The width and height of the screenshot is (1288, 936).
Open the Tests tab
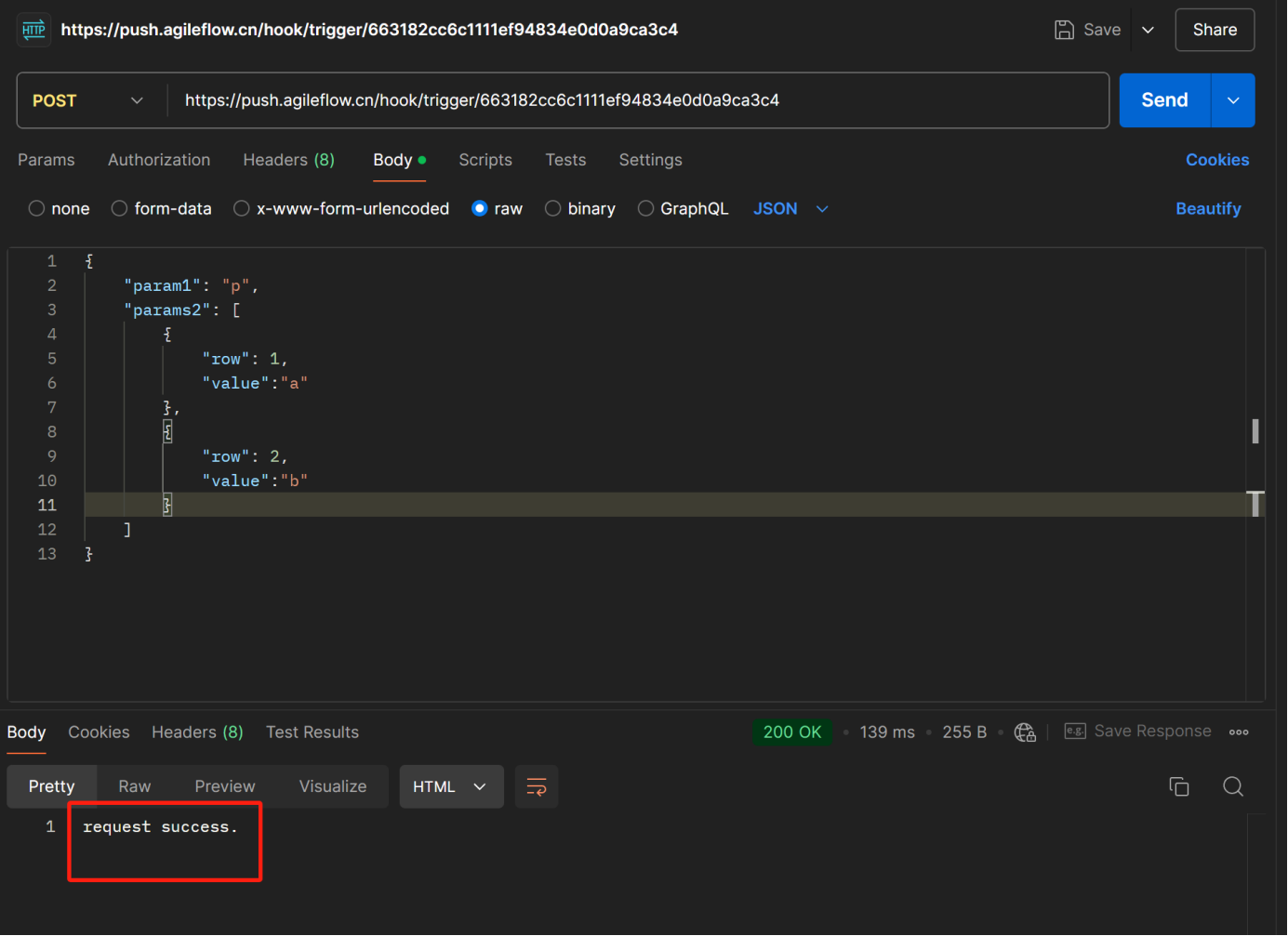pos(565,160)
